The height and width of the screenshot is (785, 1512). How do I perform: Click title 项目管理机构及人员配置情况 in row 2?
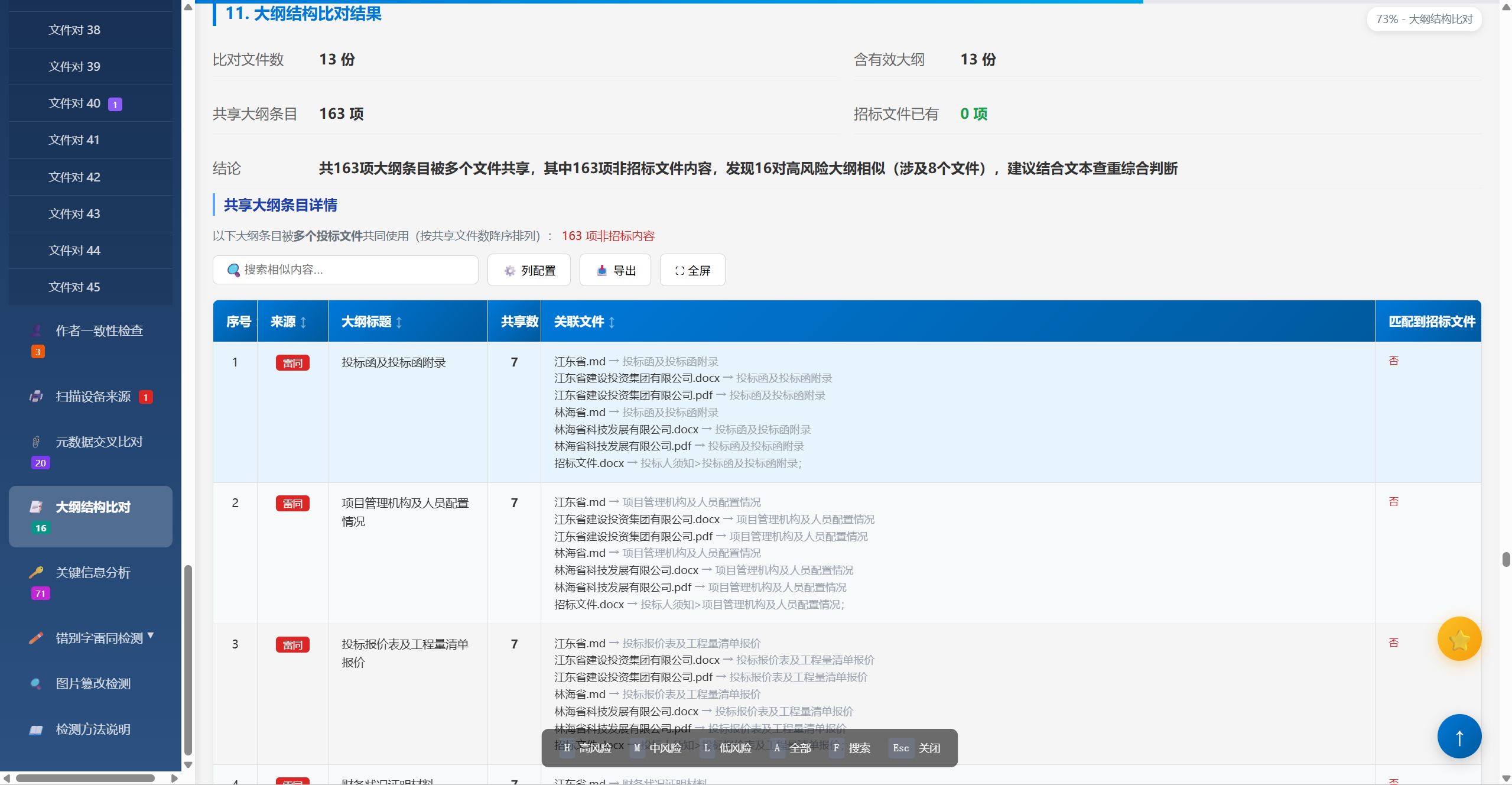tap(405, 512)
